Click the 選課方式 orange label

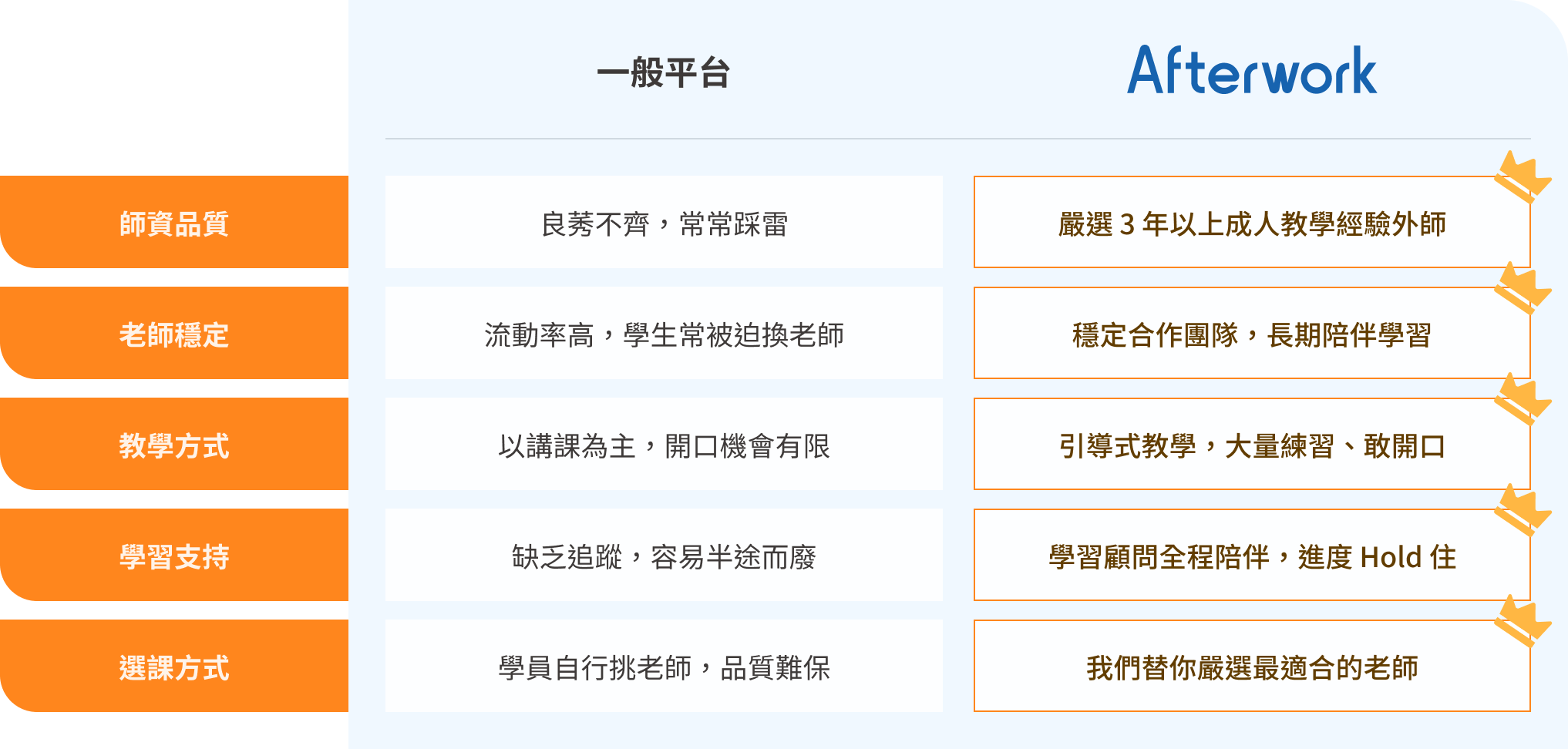pyautogui.click(x=174, y=667)
